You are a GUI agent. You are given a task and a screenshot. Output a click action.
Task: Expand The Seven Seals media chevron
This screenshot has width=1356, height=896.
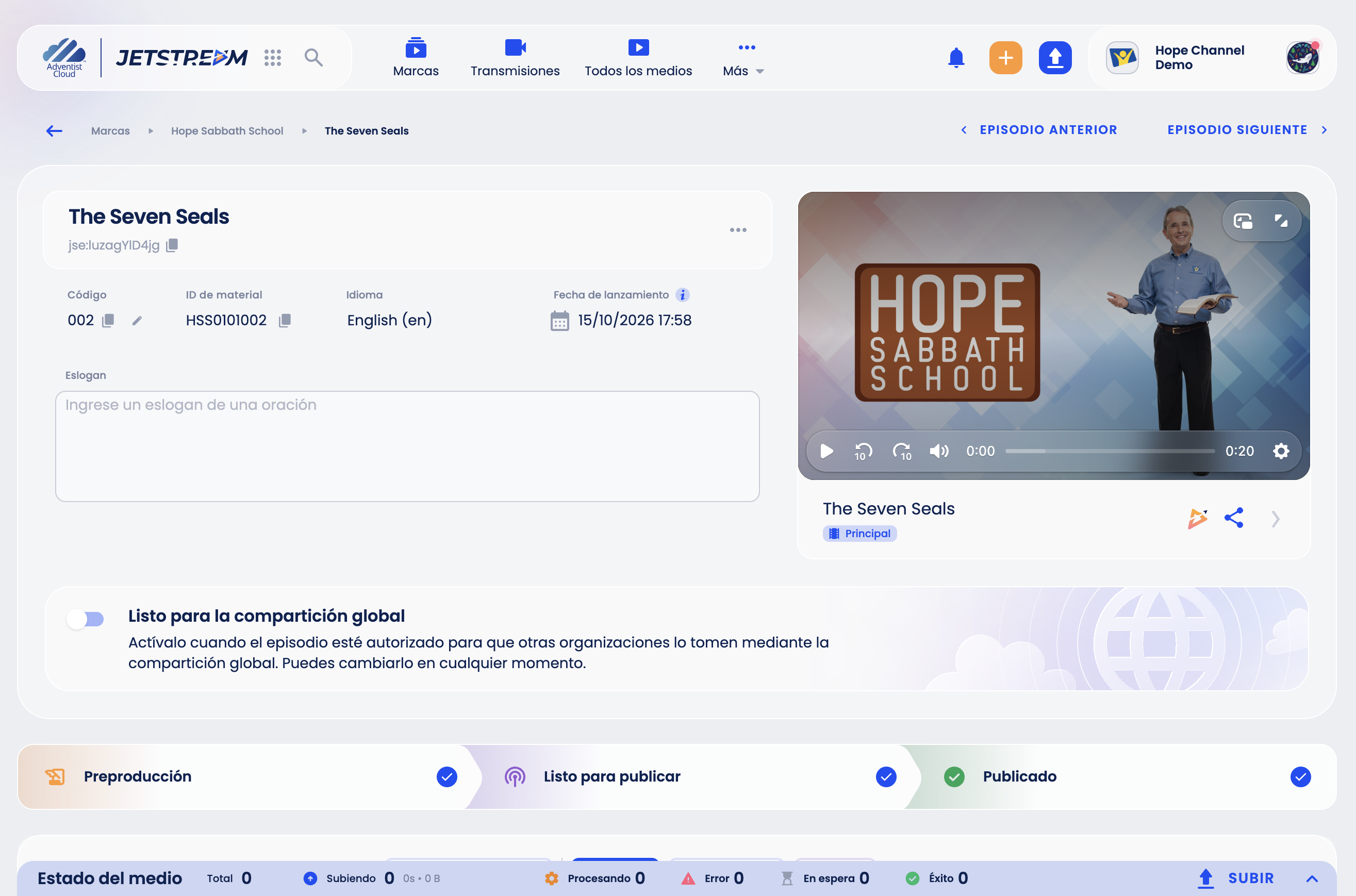[x=1276, y=519]
